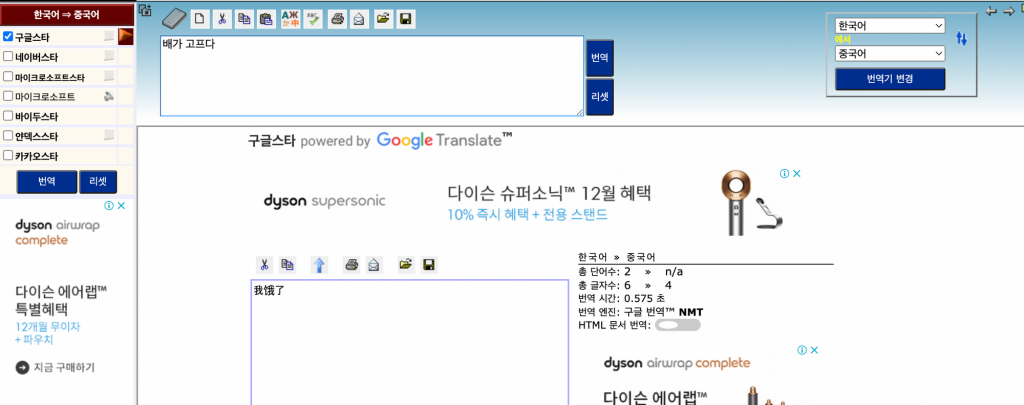This screenshot has height=405, width=1024.
Task: Click the 리셋 button beside the input box
Action: (x=600, y=97)
